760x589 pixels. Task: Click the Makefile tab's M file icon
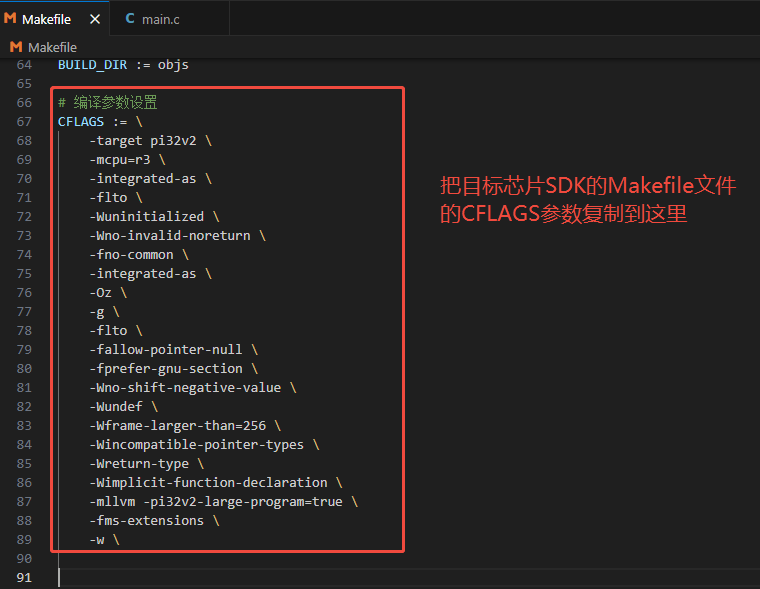pos(10,18)
